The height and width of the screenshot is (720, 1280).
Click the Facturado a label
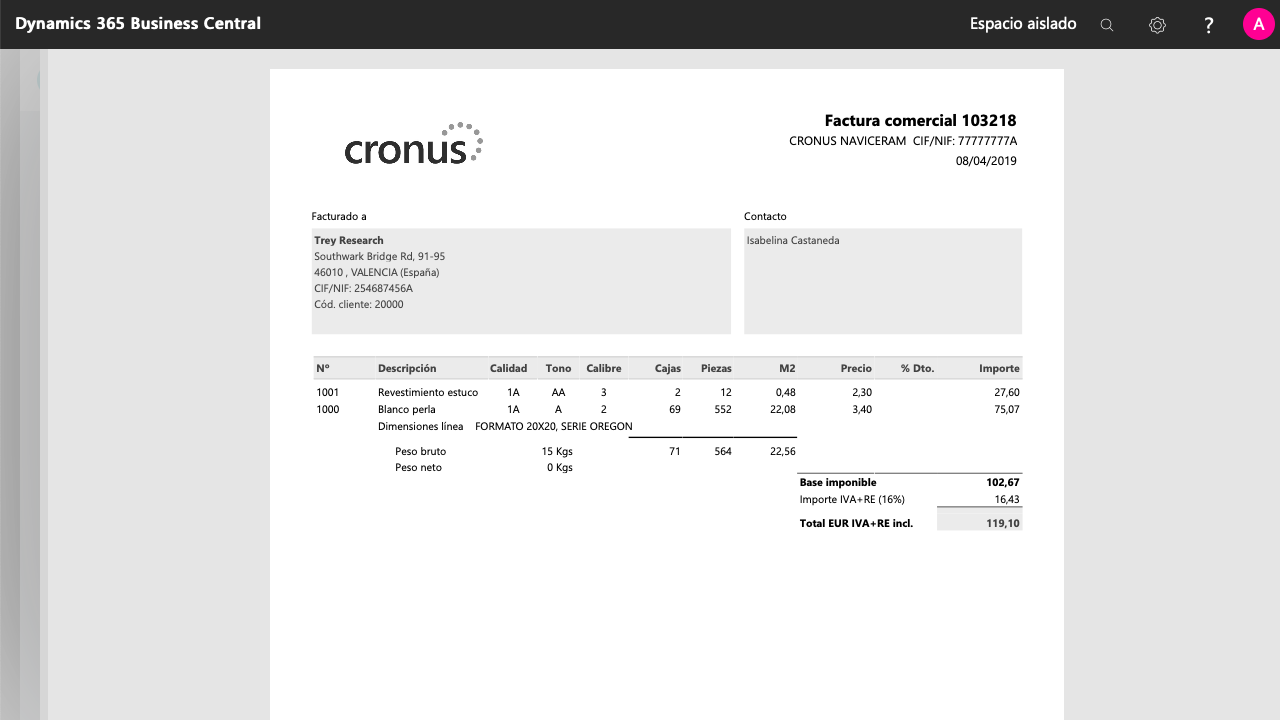339,216
